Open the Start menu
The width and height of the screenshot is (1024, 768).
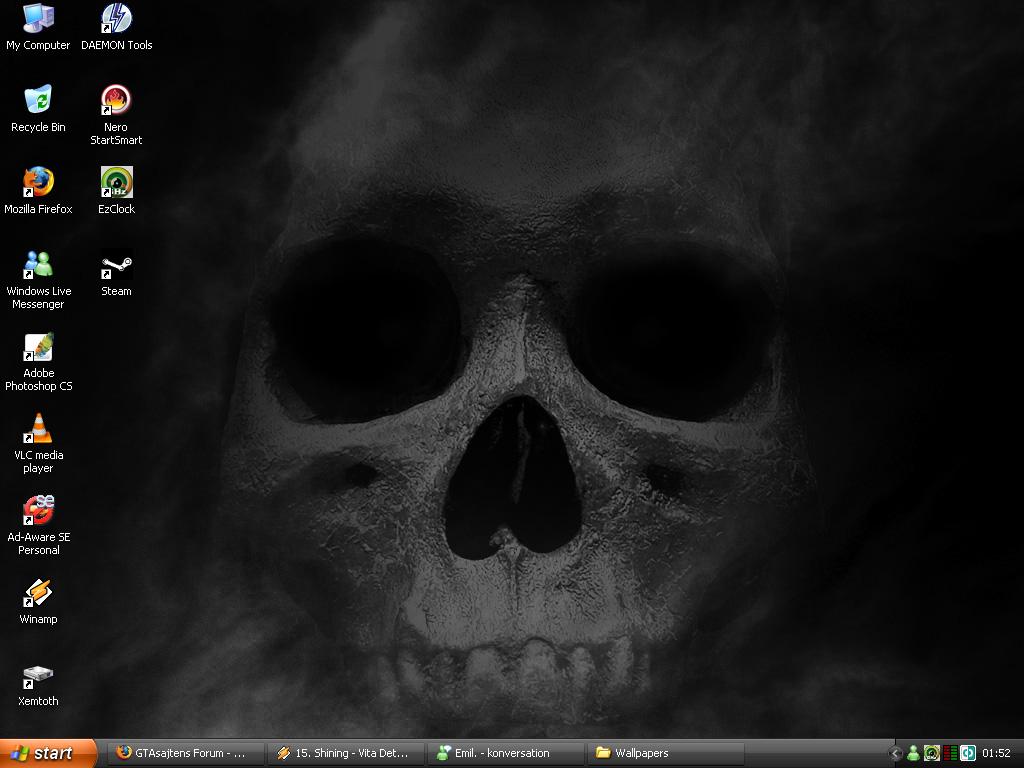48,753
